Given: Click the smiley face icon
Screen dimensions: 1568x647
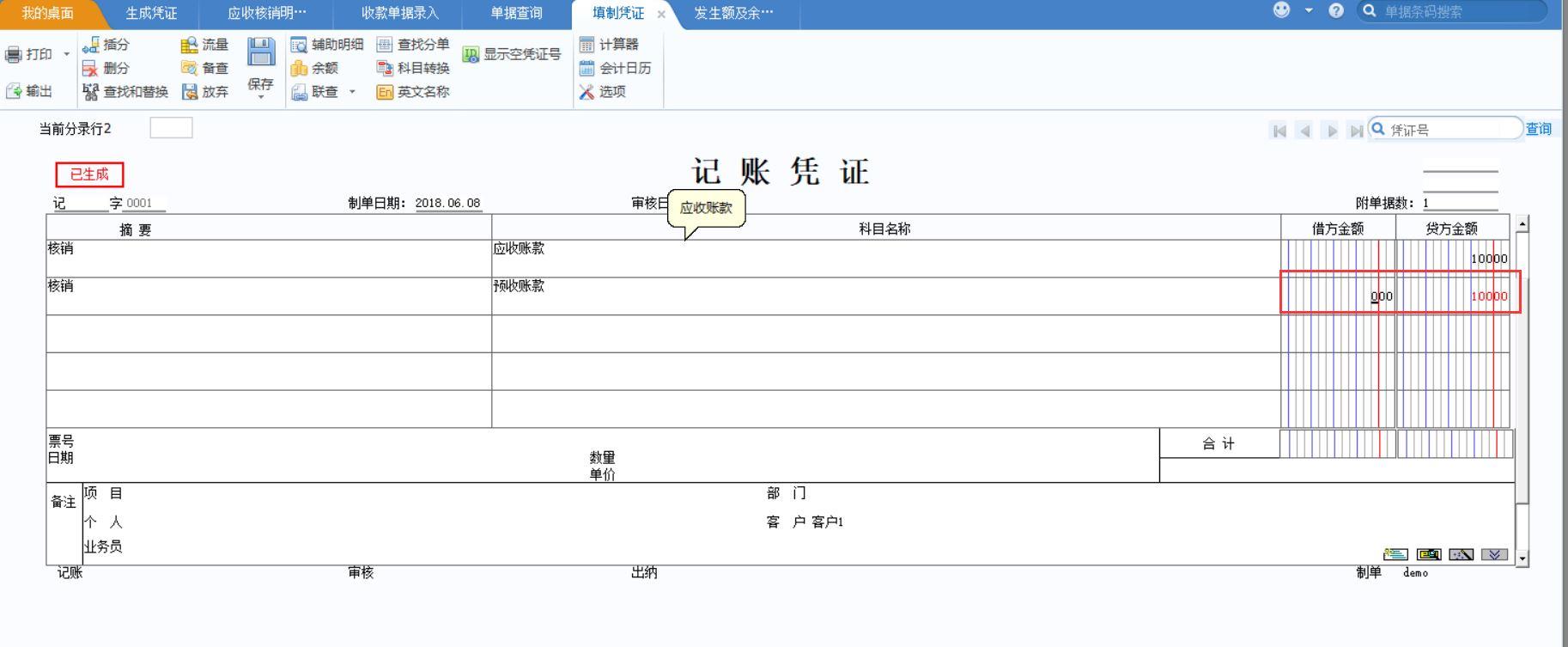Looking at the screenshot, I should point(1281,10).
